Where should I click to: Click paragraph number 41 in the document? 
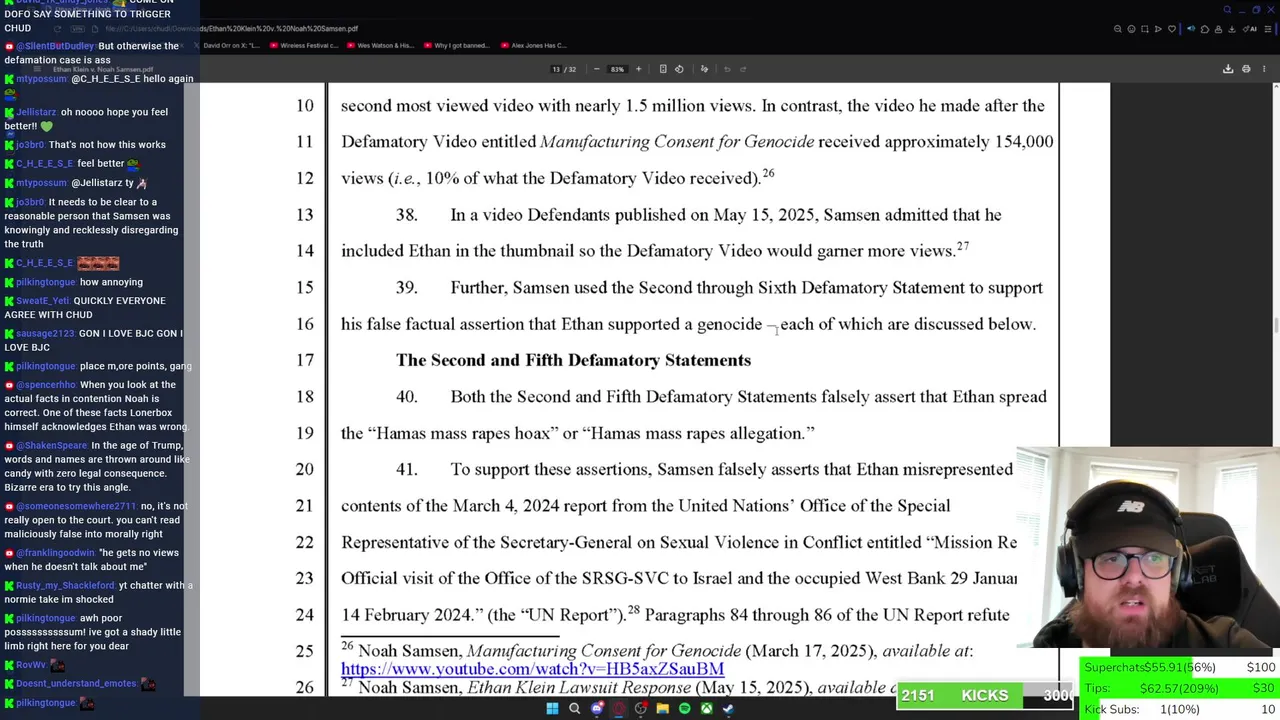click(406, 470)
